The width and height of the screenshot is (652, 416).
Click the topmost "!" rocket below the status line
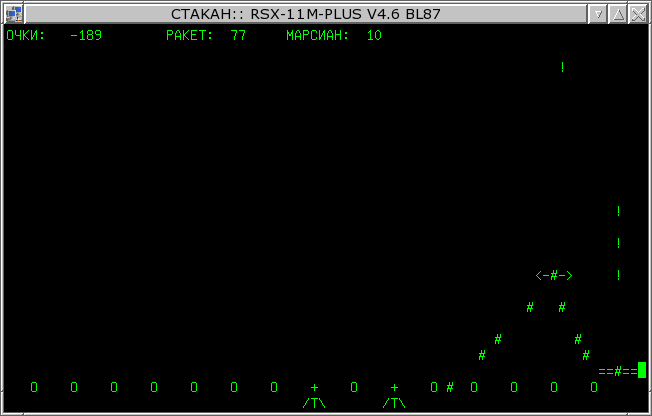pos(562,67)
